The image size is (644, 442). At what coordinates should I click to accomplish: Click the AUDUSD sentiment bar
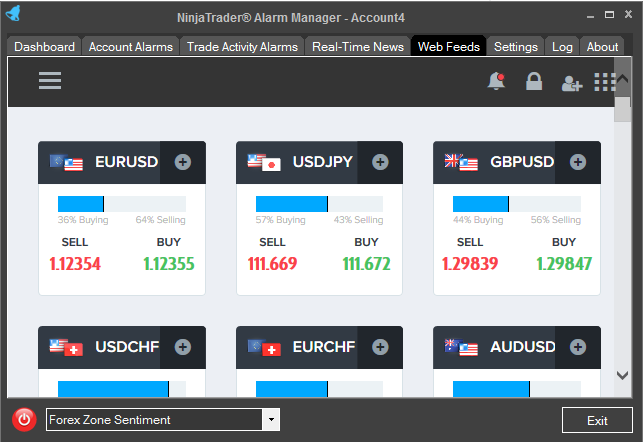[x=517, y=389]
